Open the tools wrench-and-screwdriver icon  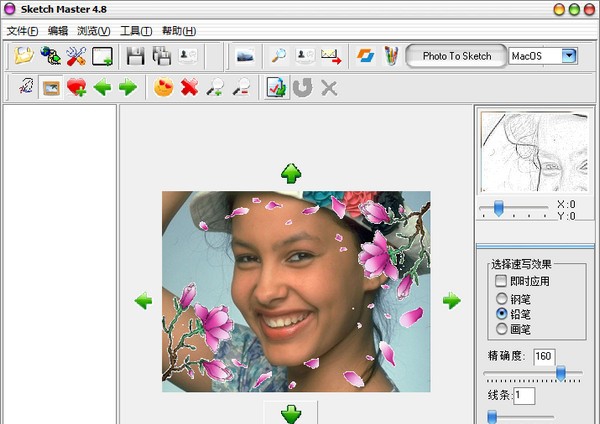coord(76,56)
